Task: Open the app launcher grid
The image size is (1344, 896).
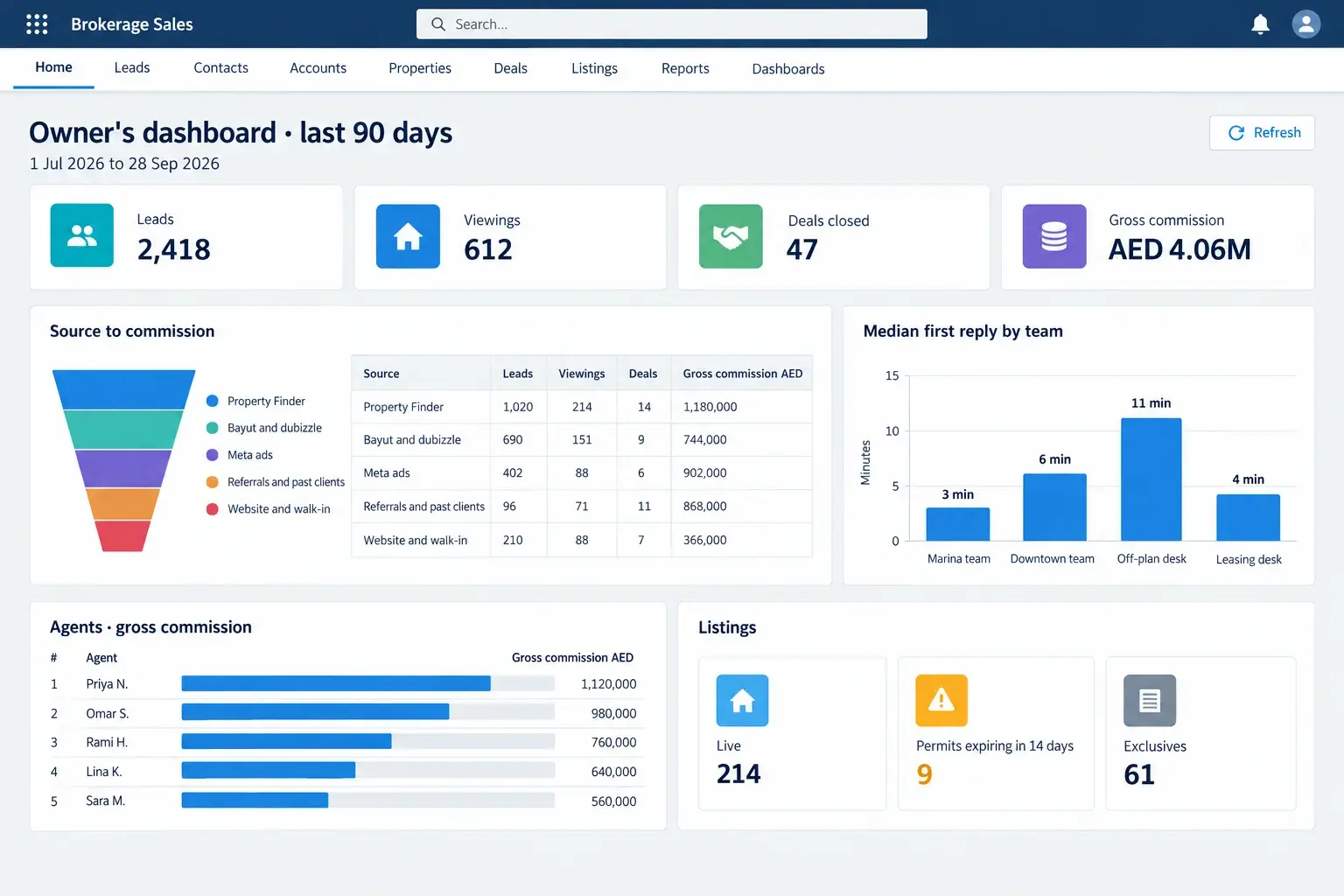Action: [x=37, y=24]
